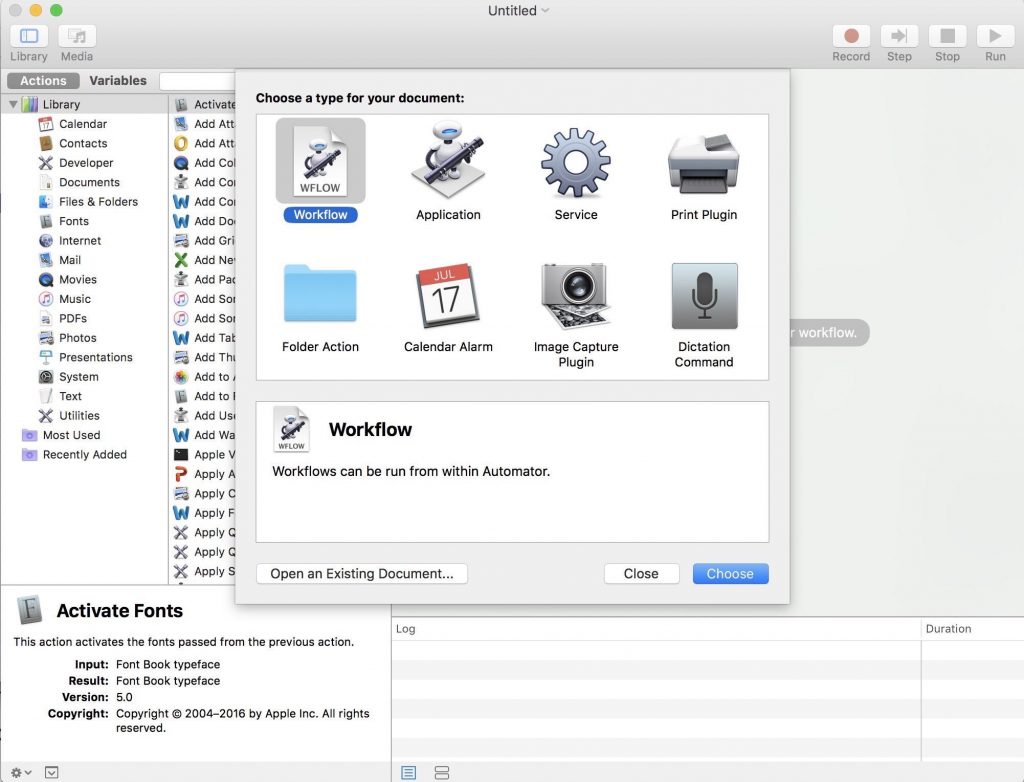This screenshot has height=782, width=1024.
Task: Select the Add Grid action row
Action: 203,240
